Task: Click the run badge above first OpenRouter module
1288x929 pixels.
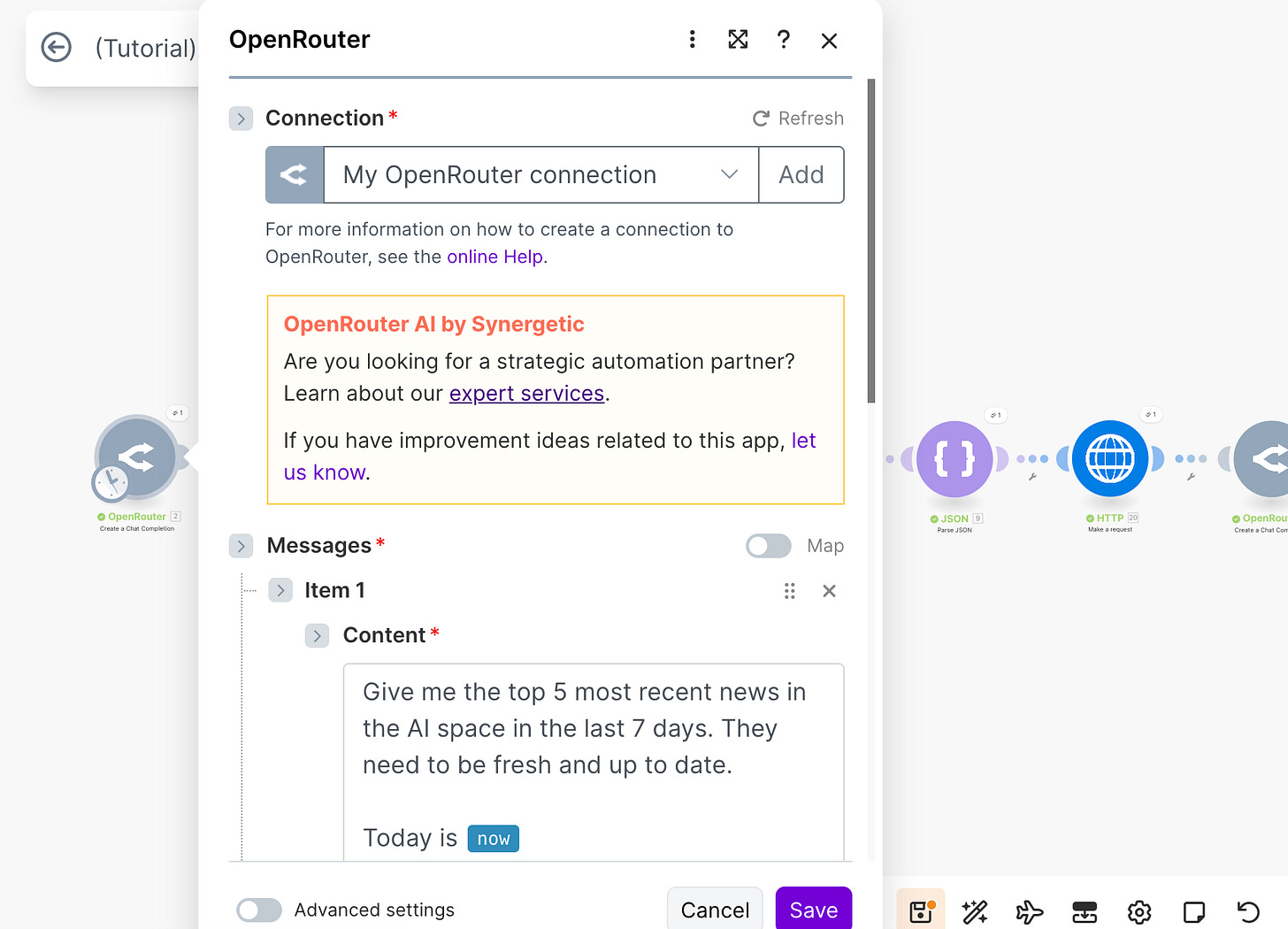Action: [178, 413]
